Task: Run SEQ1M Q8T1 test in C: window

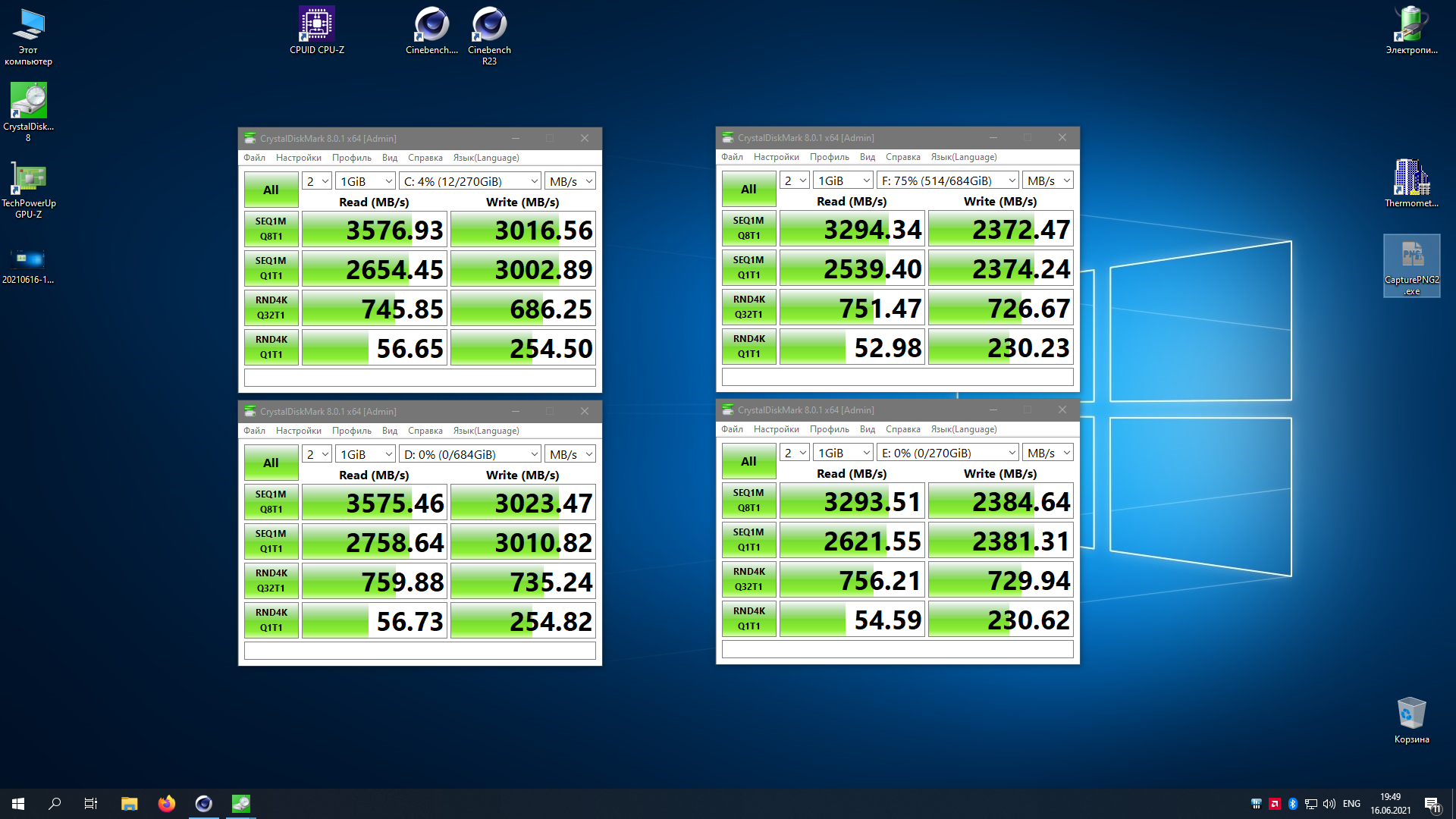Action: [x=271, y=229]
